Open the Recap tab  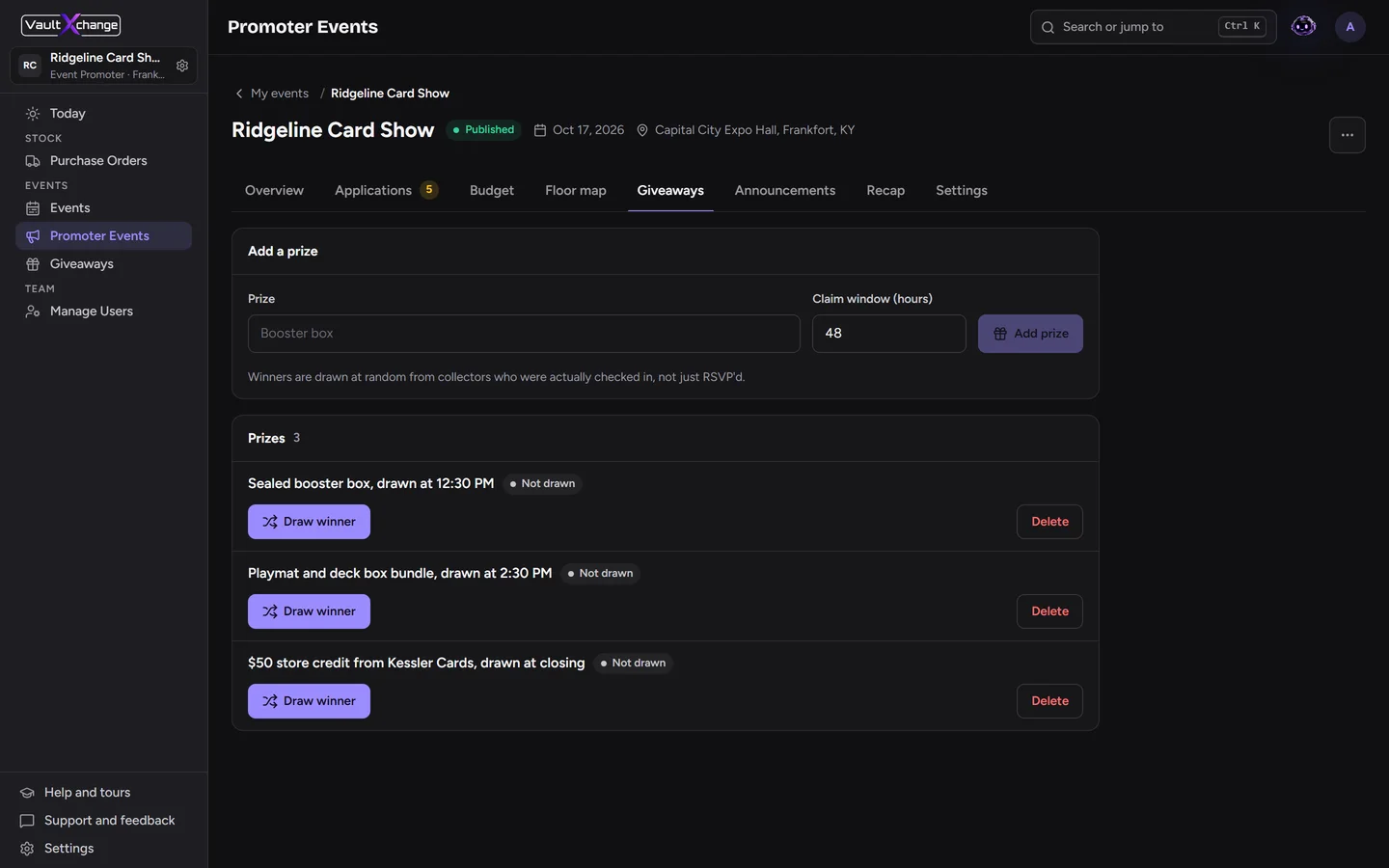point(885,191)
